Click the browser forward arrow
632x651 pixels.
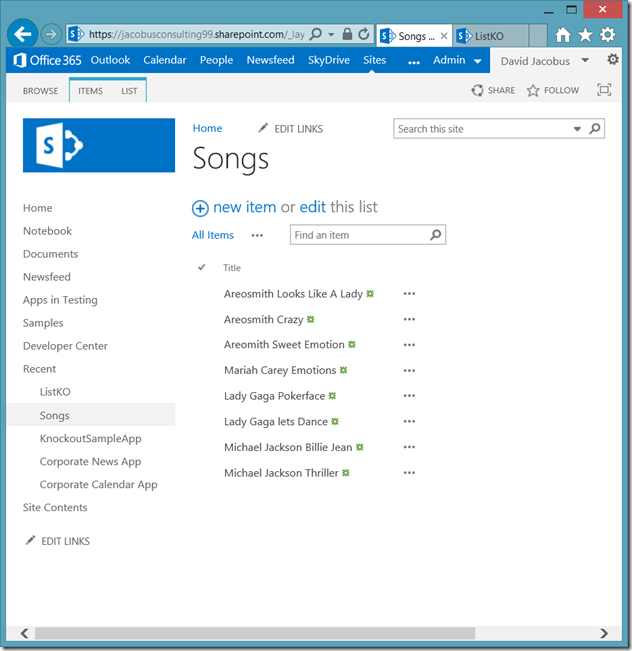pos(51,34)
